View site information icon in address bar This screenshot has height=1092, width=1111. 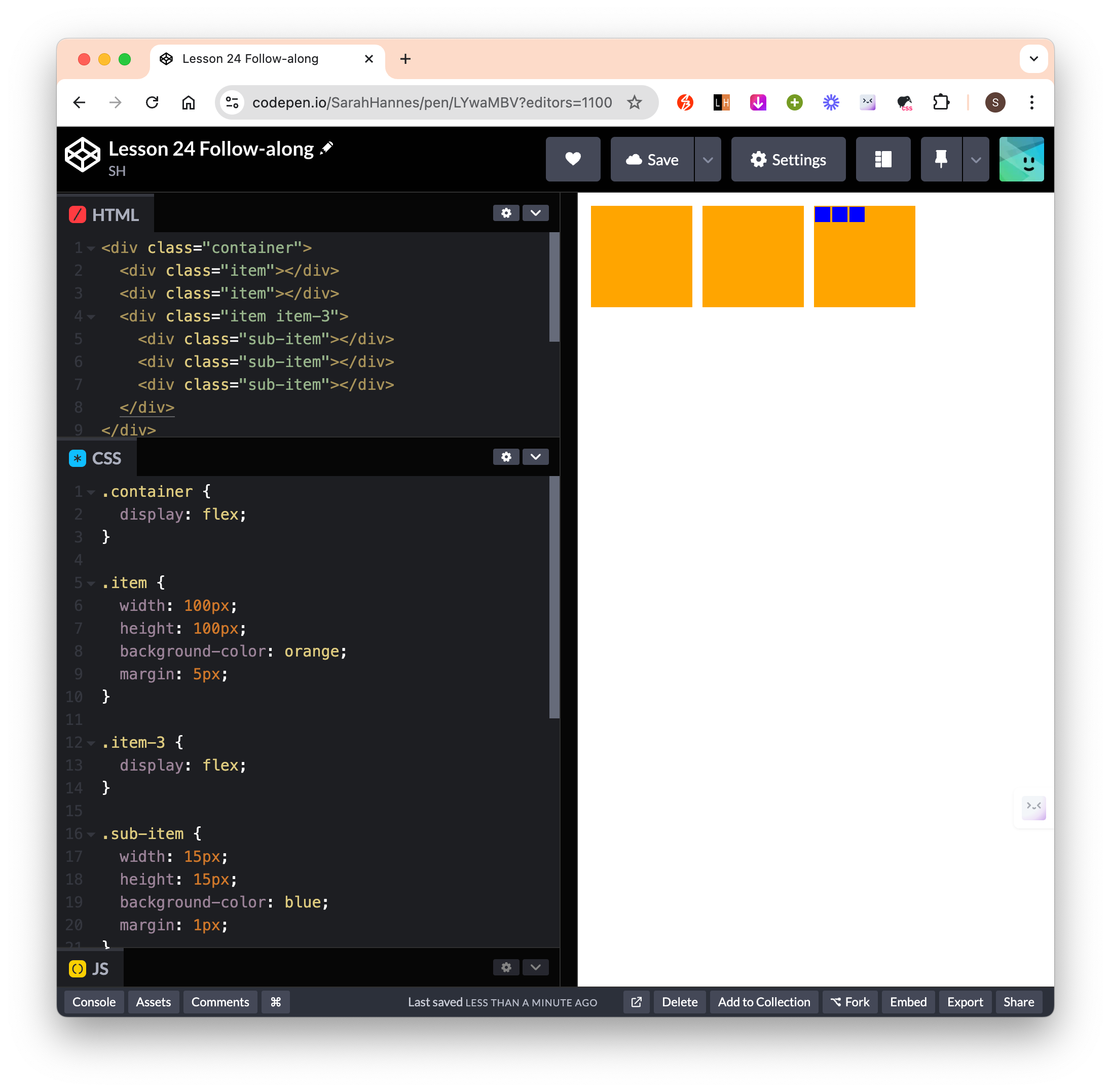click(x=232, y=103)
